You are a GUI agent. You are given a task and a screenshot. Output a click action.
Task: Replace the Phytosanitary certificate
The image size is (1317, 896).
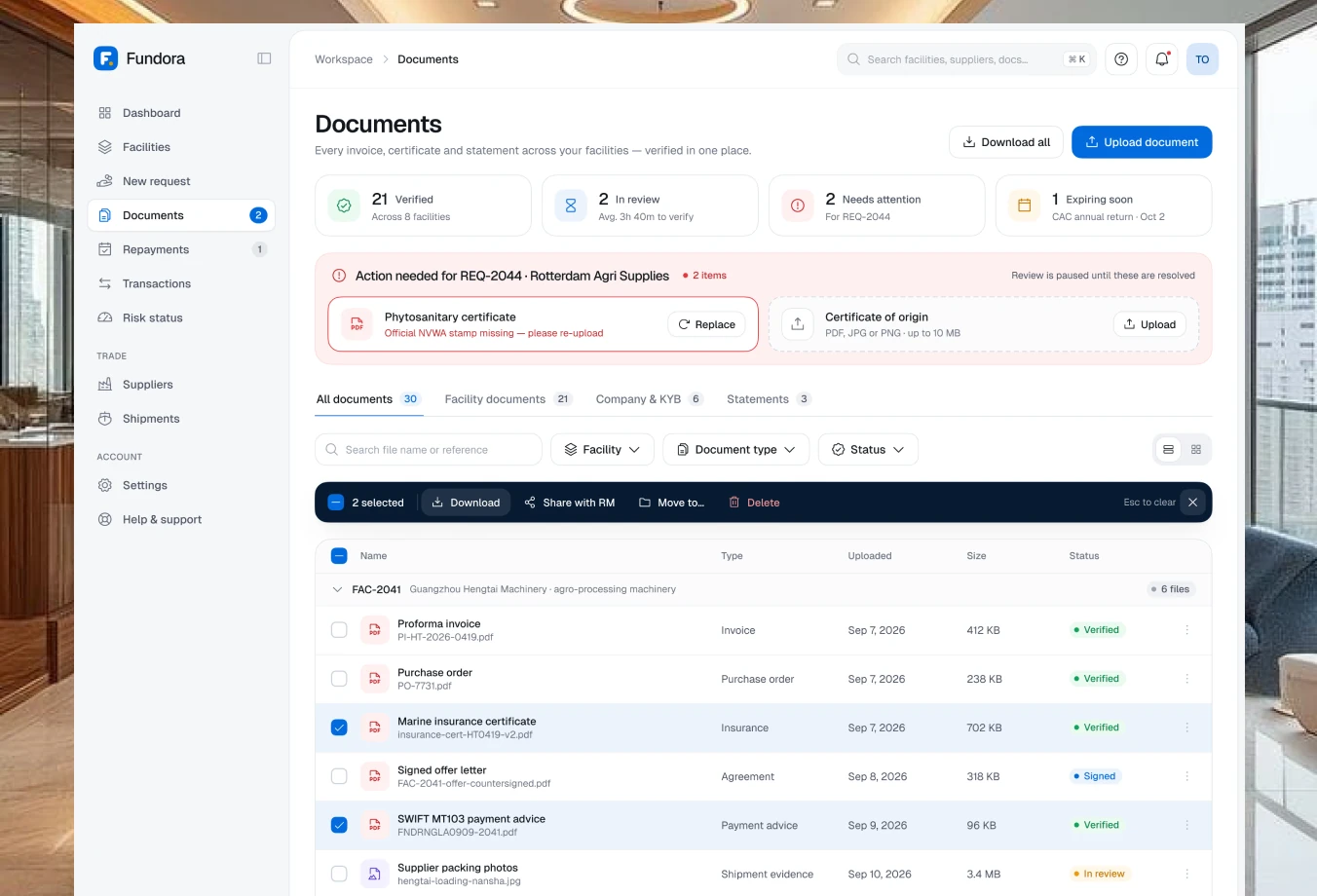(706, 324)
